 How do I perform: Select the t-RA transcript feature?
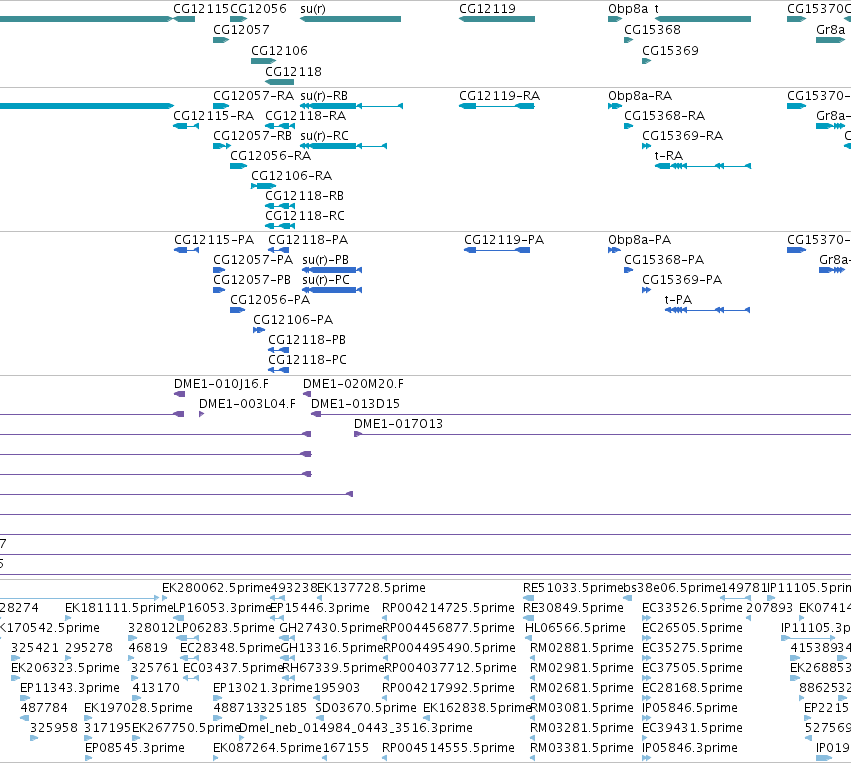(x=703, y=166)
